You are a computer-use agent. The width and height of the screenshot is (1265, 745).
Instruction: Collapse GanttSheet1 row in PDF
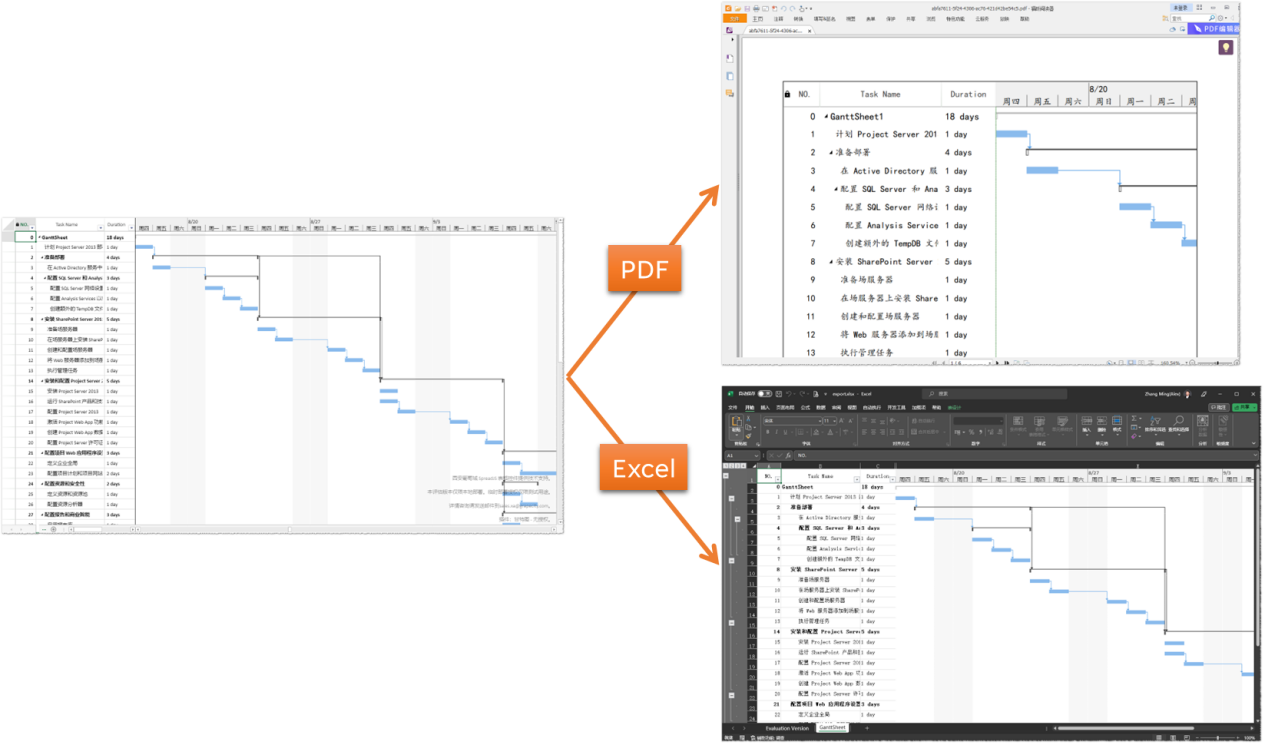825,117
